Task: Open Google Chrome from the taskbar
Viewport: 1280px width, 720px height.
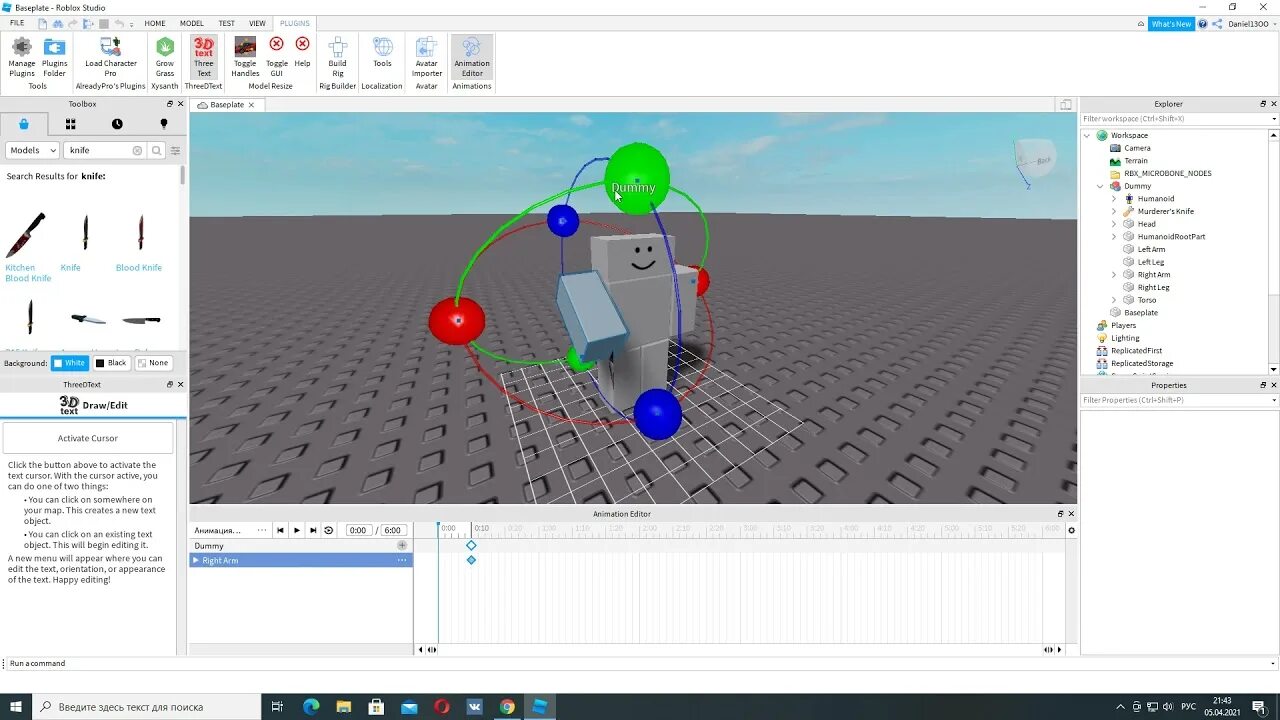Action: [507, 707]
